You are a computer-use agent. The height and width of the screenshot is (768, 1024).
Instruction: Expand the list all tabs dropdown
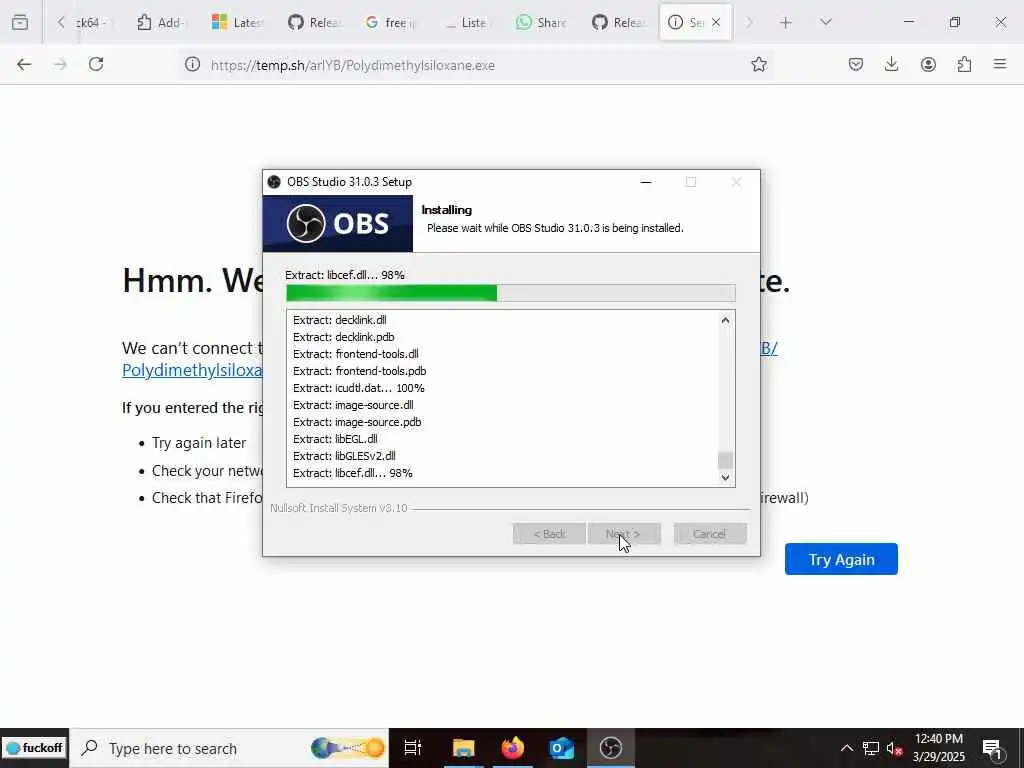point(825,22)
